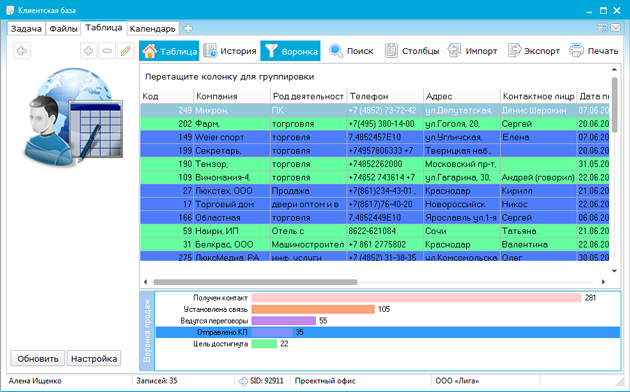Select the Получен контакт funnel bar
The image size is (630, 392).
coord(417,298)
